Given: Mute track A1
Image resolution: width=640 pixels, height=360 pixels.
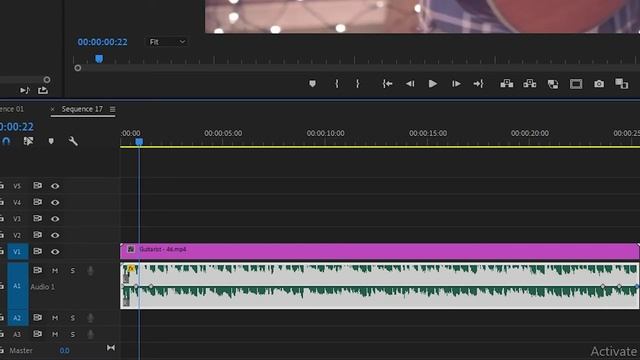Looking at the screenshot, I should pos(55,271).
